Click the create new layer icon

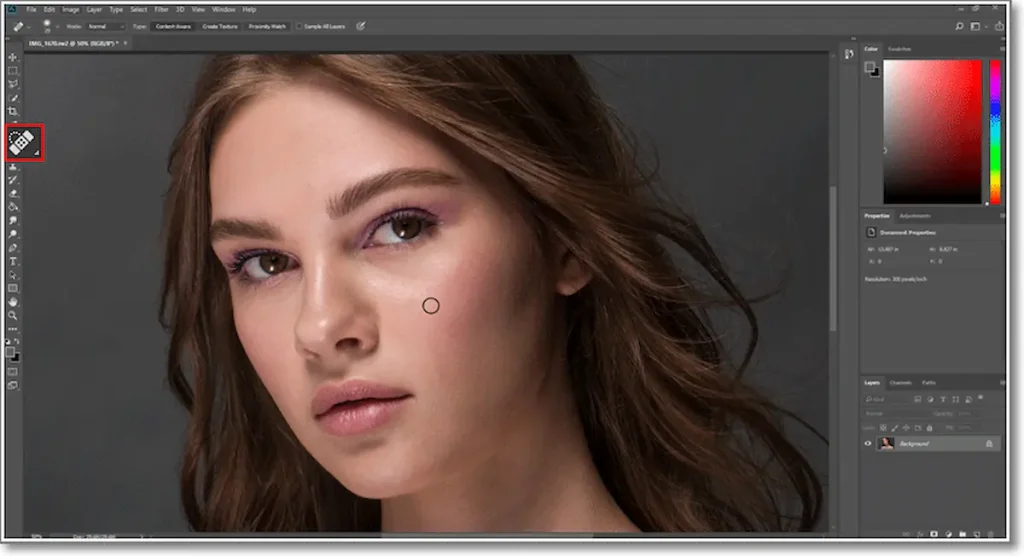click(x=976, y=534)
